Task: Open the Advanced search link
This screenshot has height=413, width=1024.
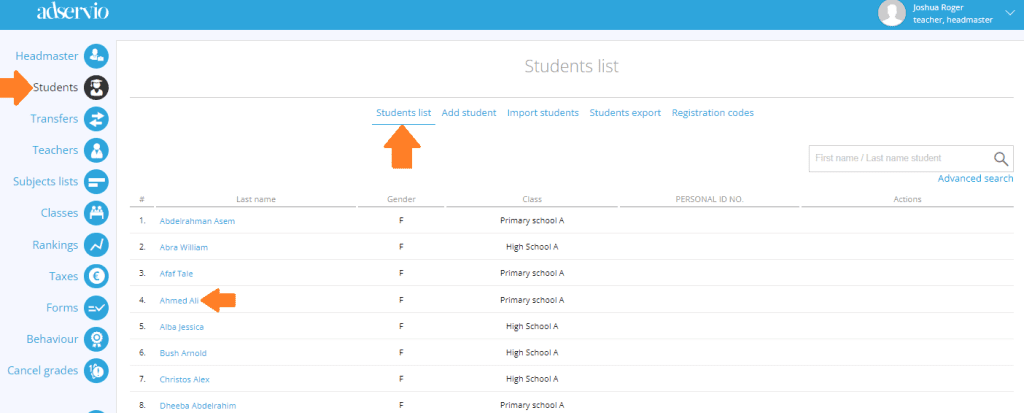Action: tap(975, 178)
